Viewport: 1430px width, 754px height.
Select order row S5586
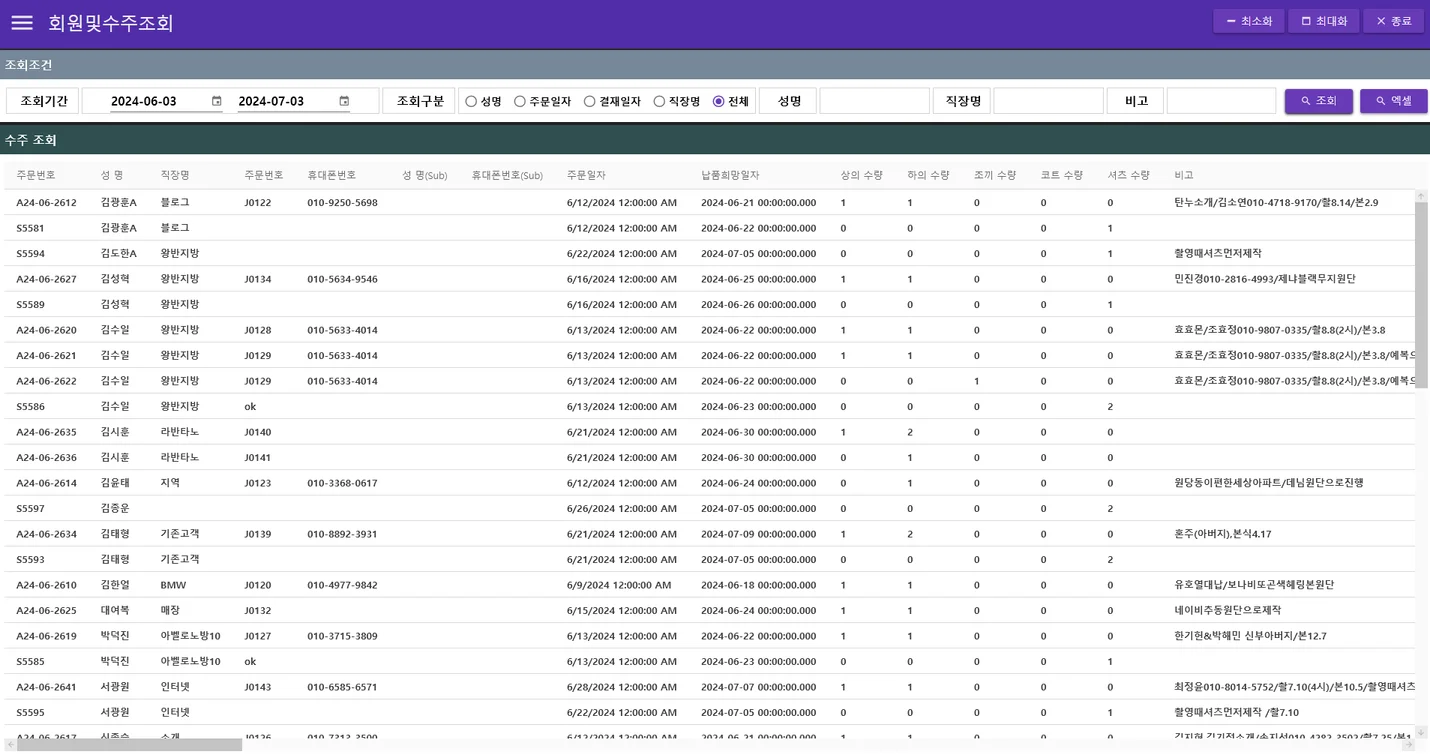tap(709, 406)
